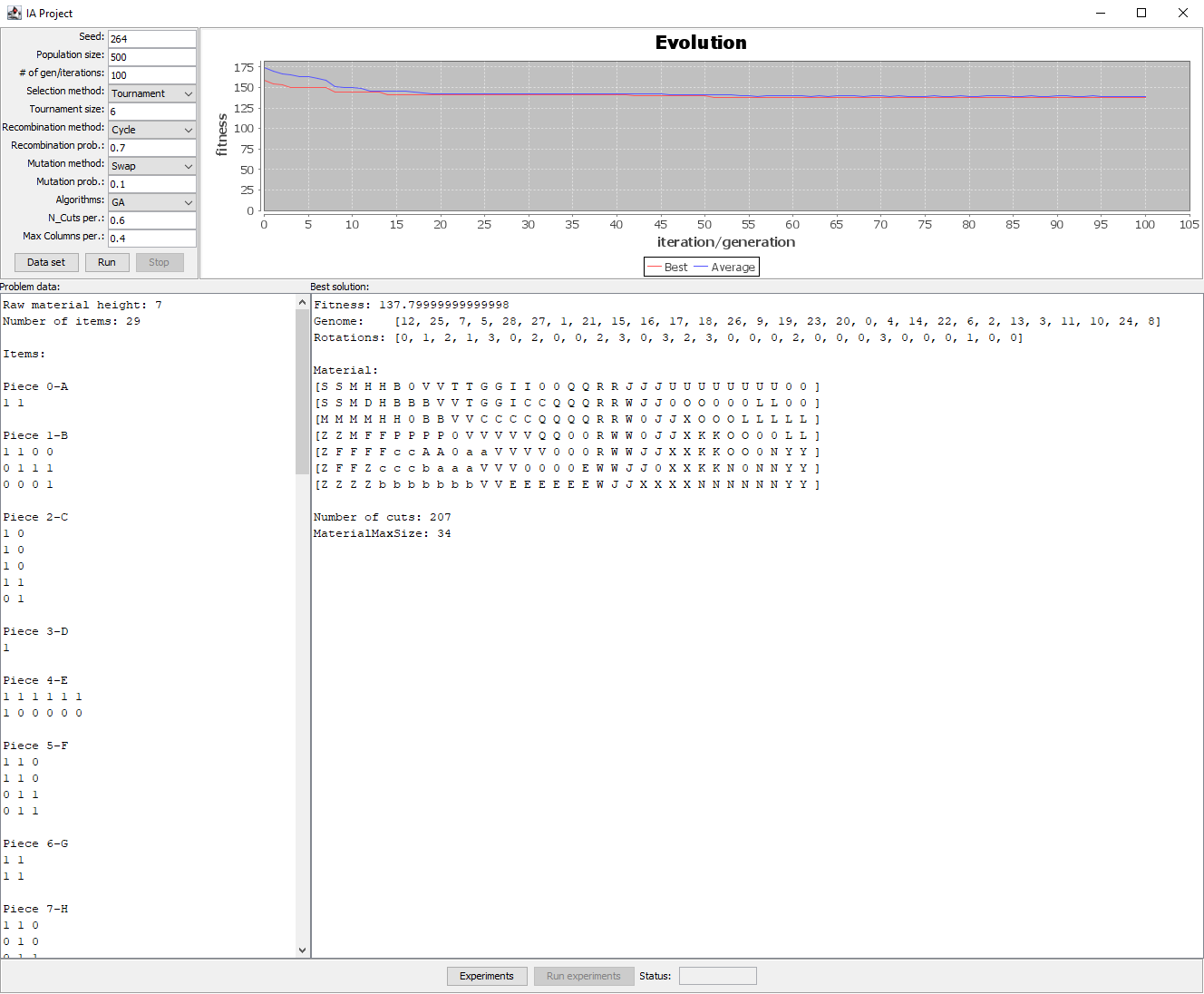1204x994 pixels.
Task: Click the Stop button
Action: click(160, 262)
